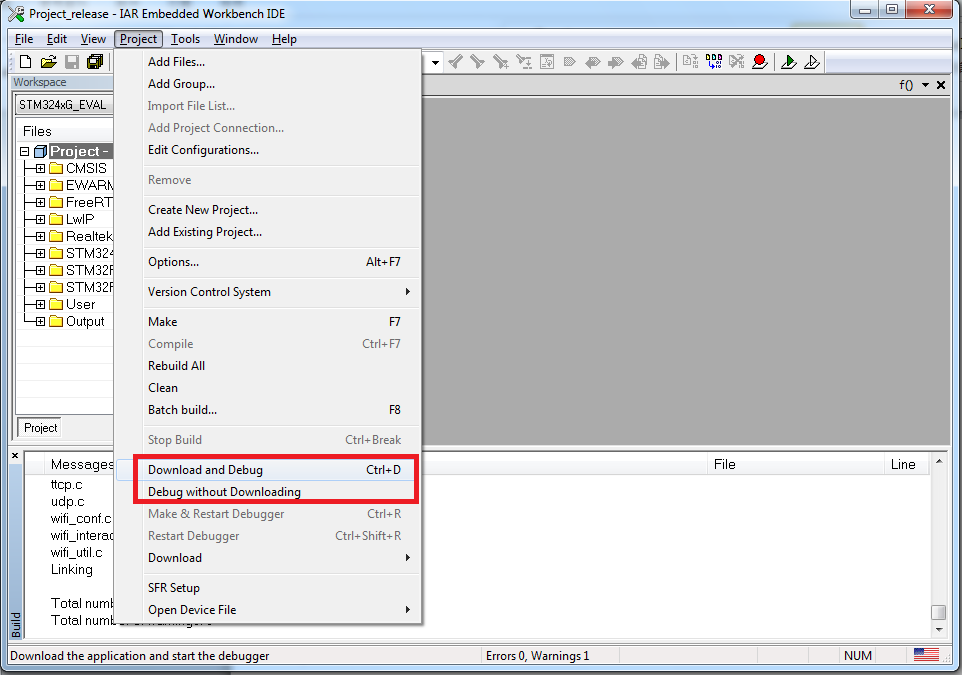Select Debug without Downloading entry
962x675 pixels.
click(267, 492)
